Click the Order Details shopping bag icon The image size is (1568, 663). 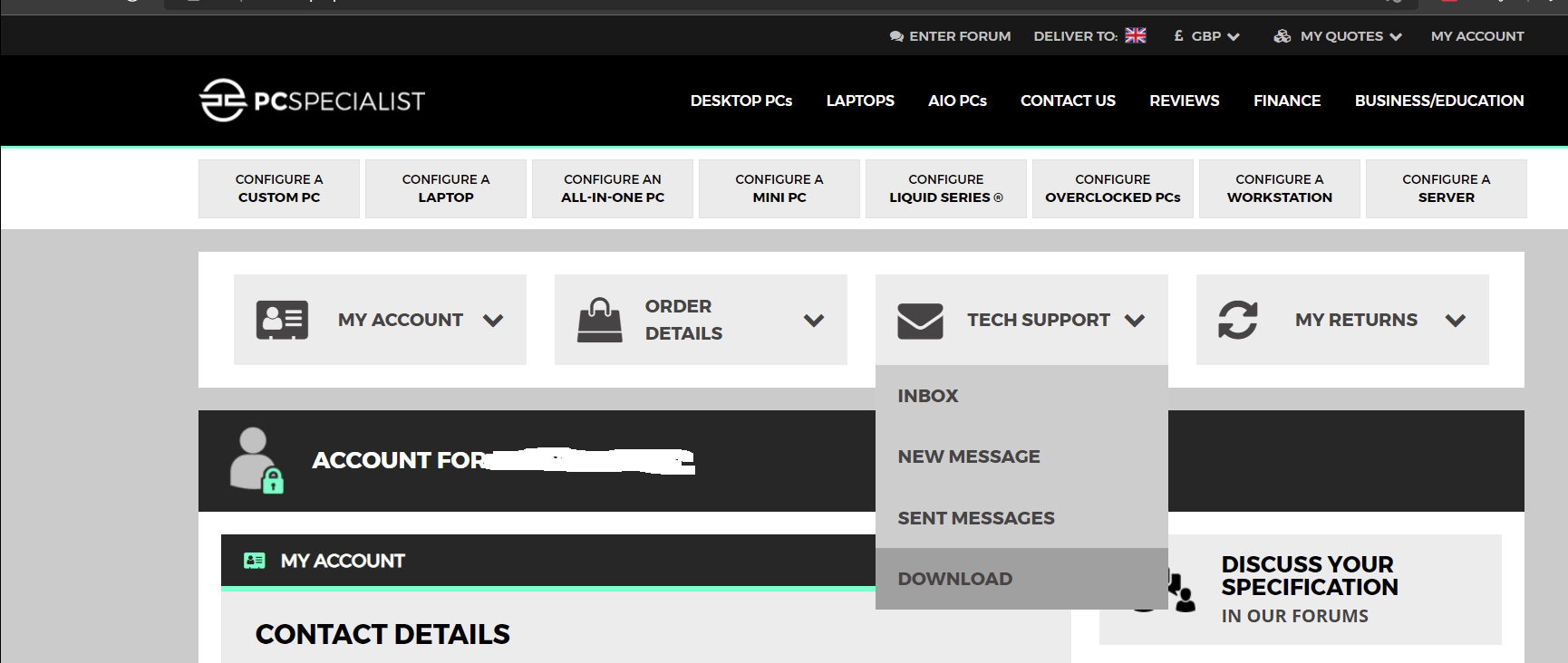pos(600,320)
